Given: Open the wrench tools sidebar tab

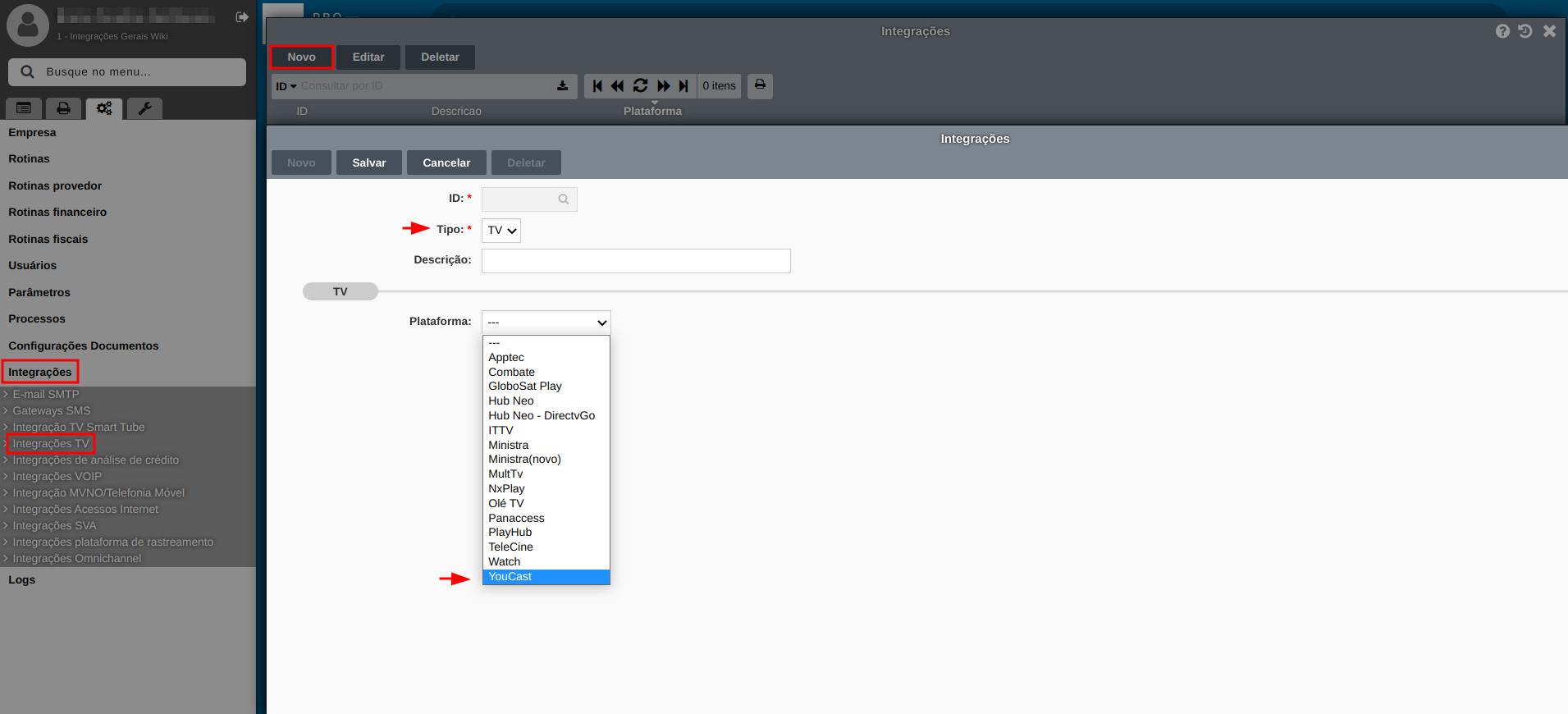Looking at the screenshot, I should [144, 108].
